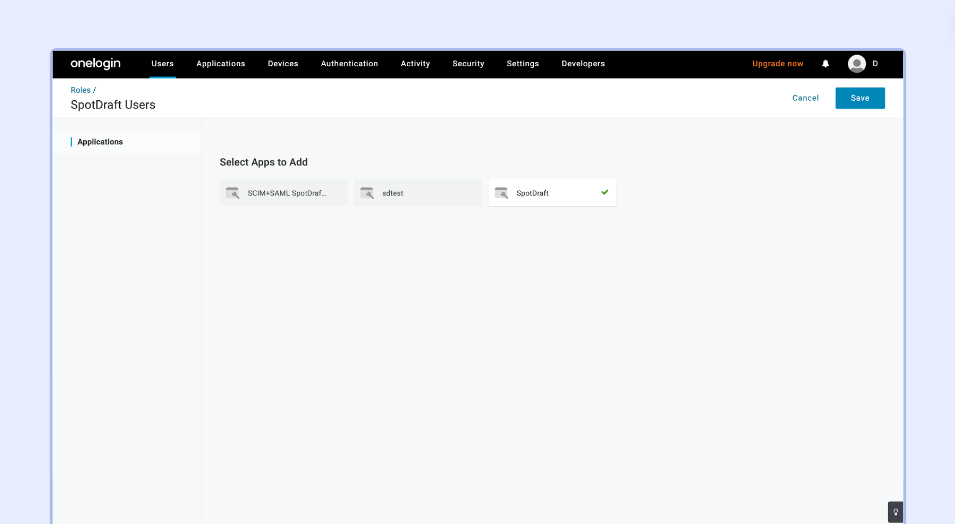Open the Security menu

[x=468, y=63]
